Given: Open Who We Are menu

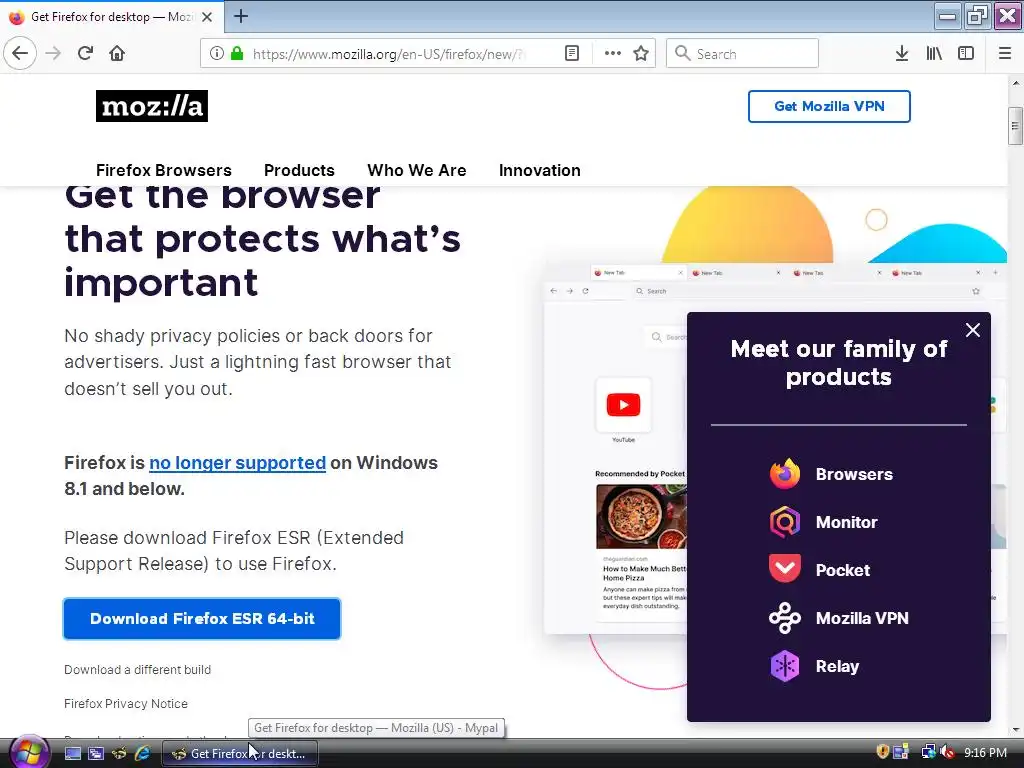Looking at the screenshot, I should click(417, 170).
